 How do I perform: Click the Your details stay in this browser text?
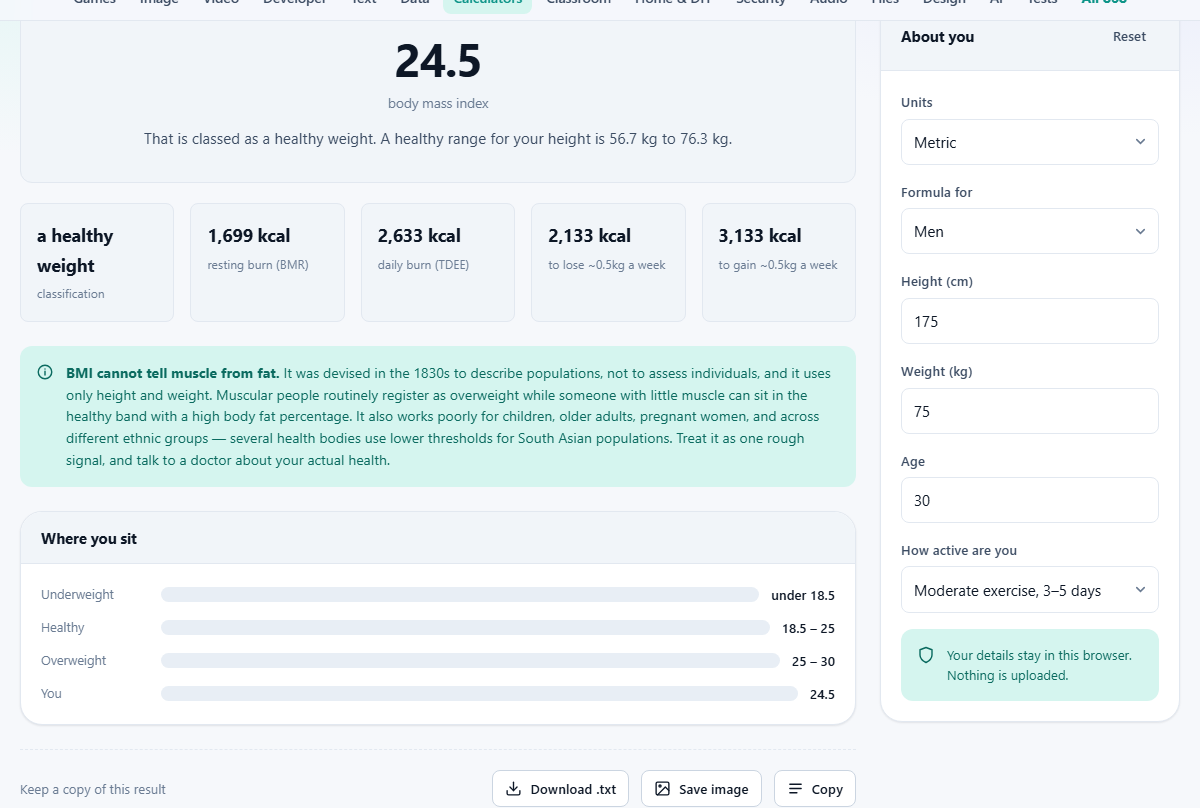[1039, 656]
